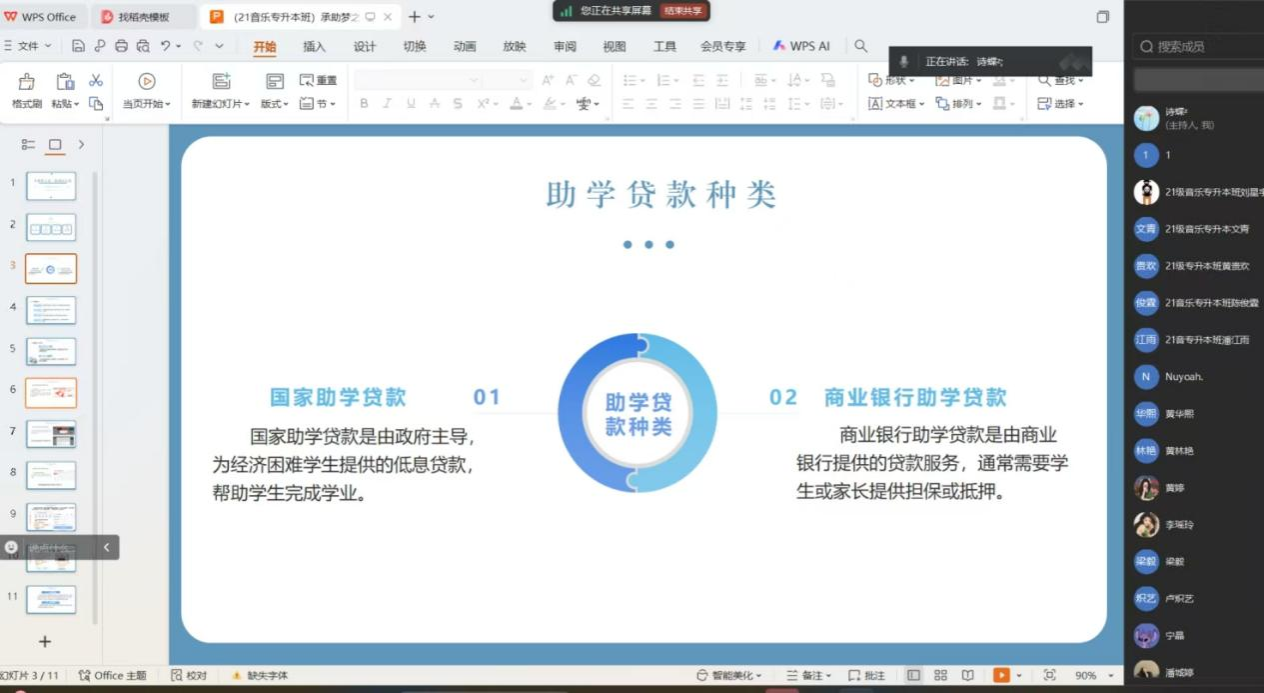This screenshot has width=1264, height=693.
Task: Open the Layout (版式) dropdown
Action: [x=274, y=104]
